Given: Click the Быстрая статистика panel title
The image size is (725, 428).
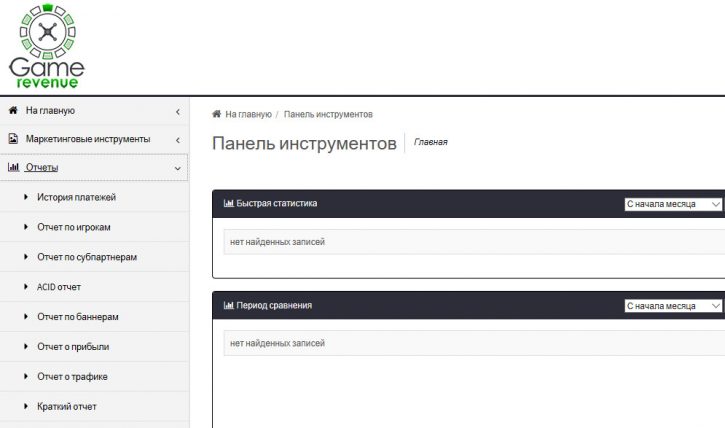Looking at the screenshot, I should tap(276, 203).
